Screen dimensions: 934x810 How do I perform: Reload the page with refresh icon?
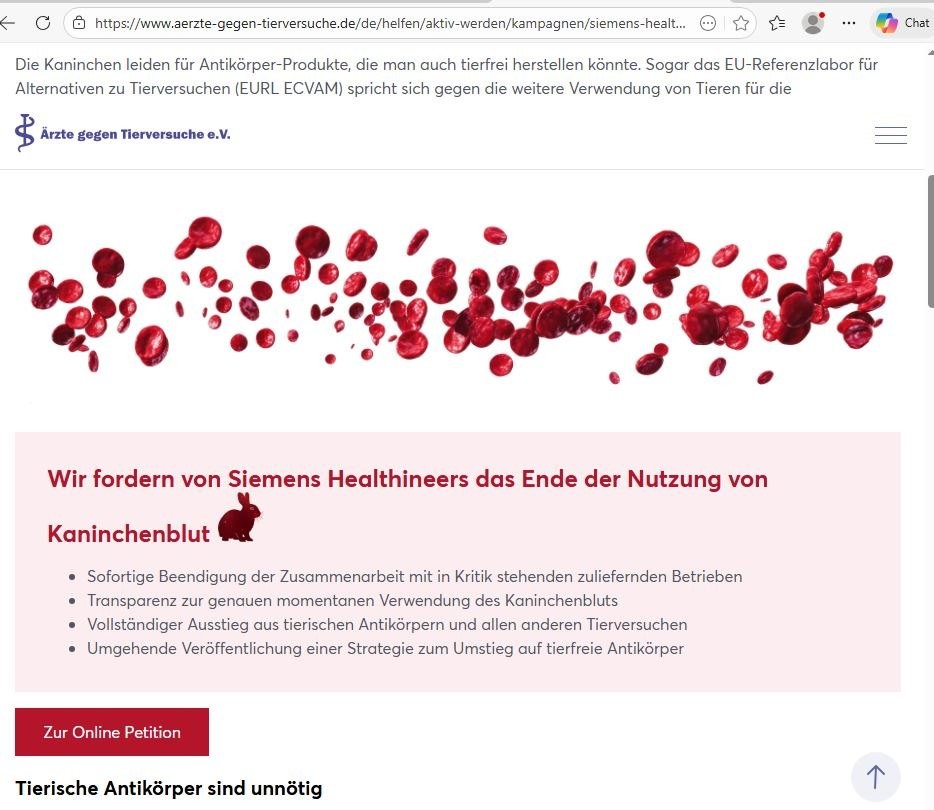(x=43, y=22)
